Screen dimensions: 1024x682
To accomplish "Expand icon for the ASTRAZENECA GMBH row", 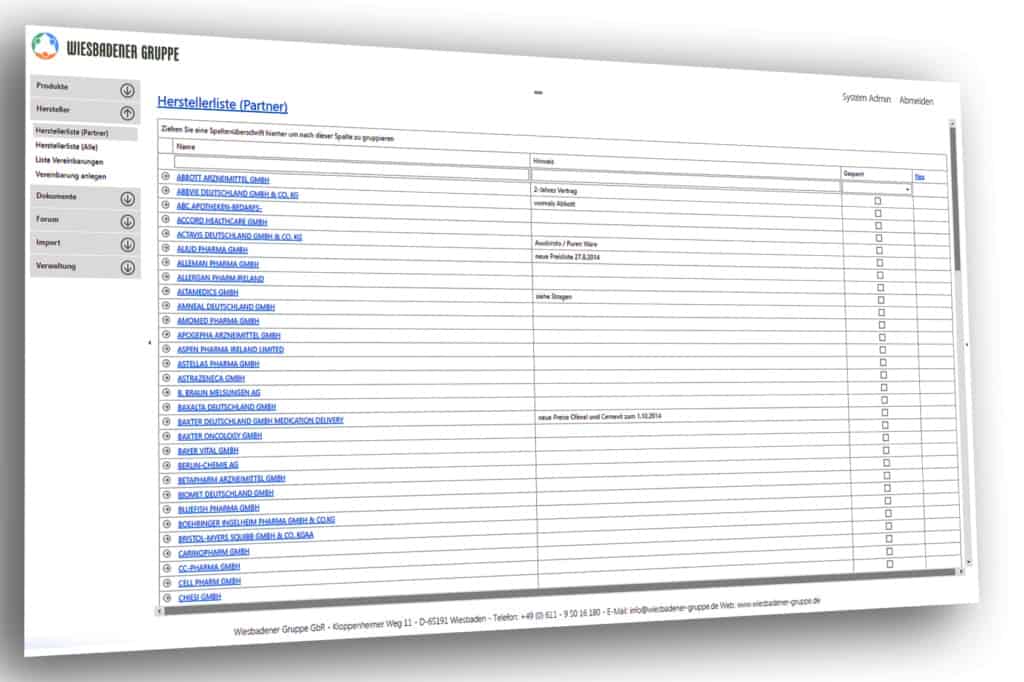I will coord(166,378).
